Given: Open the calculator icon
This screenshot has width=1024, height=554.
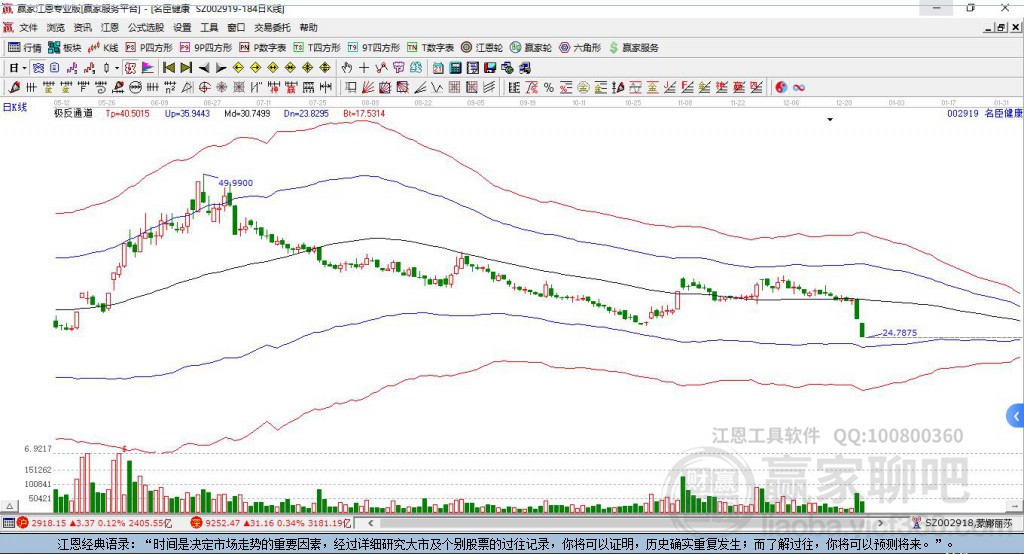Looking at the screenshot, I should coord(455,68).
